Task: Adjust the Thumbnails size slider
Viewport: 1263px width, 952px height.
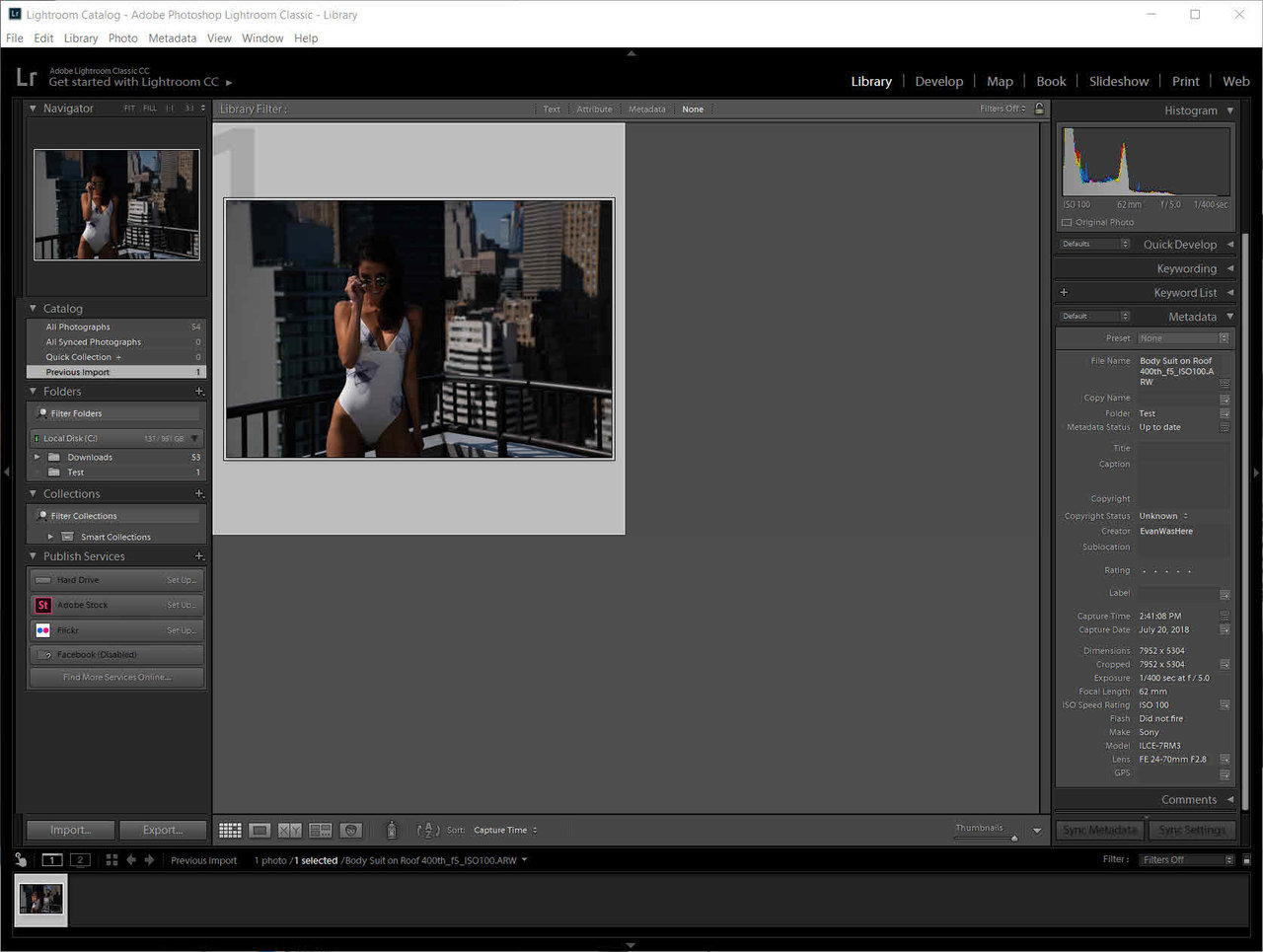Action: point(1013,838)
